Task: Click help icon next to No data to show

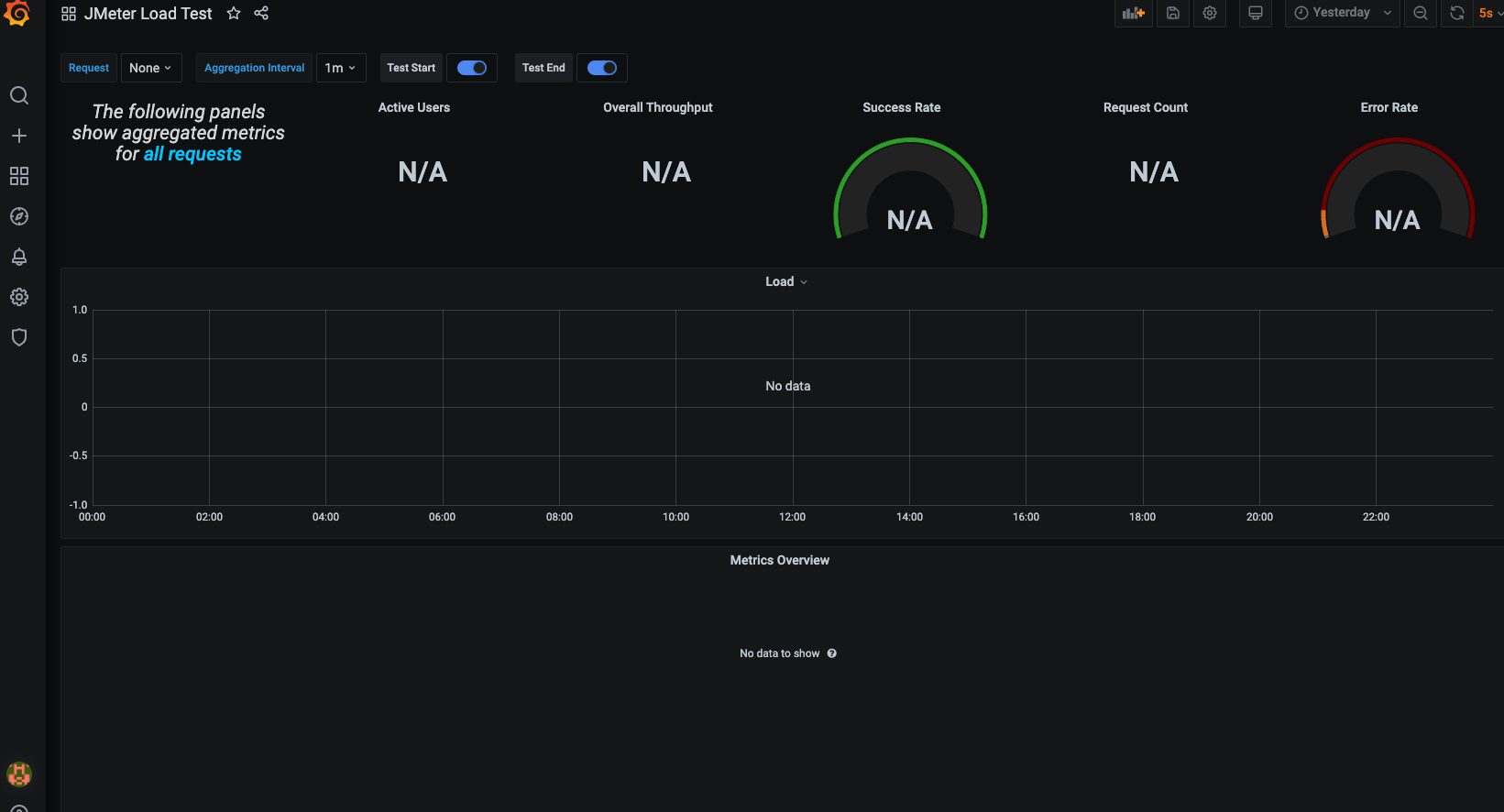Action: [x=832, y=653]
